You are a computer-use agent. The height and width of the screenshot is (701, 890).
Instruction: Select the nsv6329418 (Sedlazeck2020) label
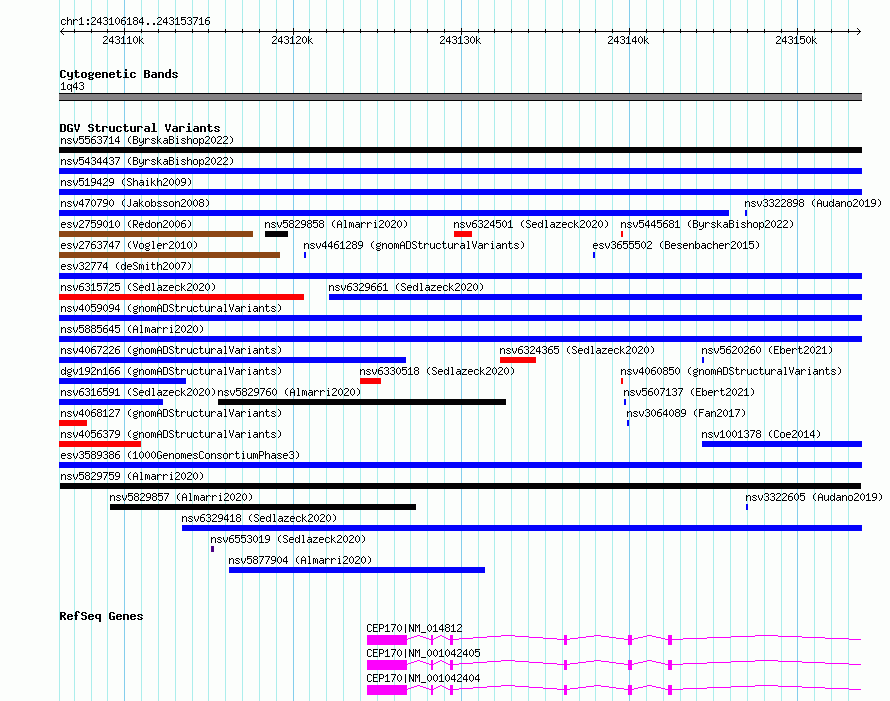tap(259, 518)
